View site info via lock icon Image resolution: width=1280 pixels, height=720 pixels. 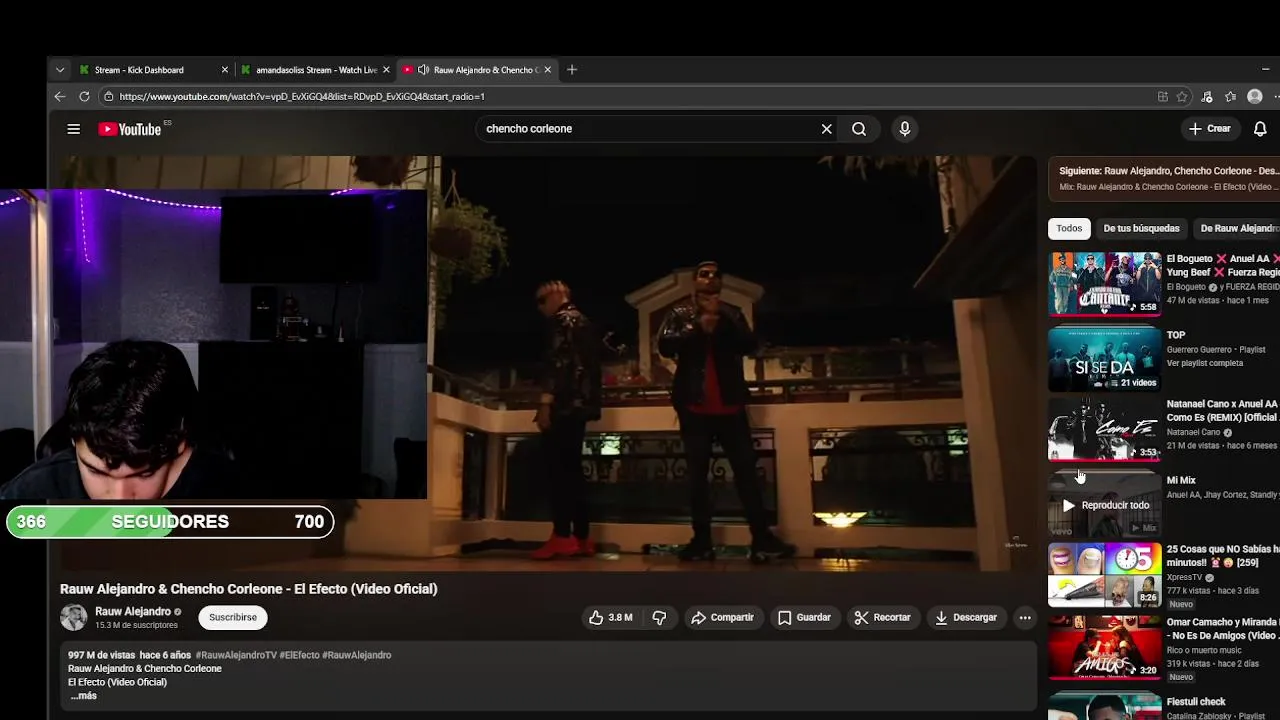point(108,97)
